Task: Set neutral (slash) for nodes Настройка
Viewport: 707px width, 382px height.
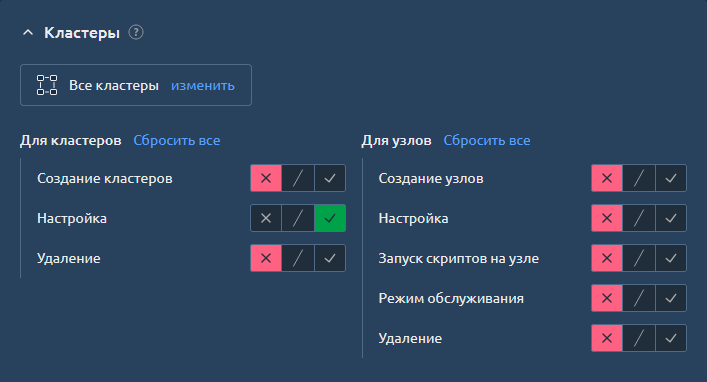Action: point(639,218)
